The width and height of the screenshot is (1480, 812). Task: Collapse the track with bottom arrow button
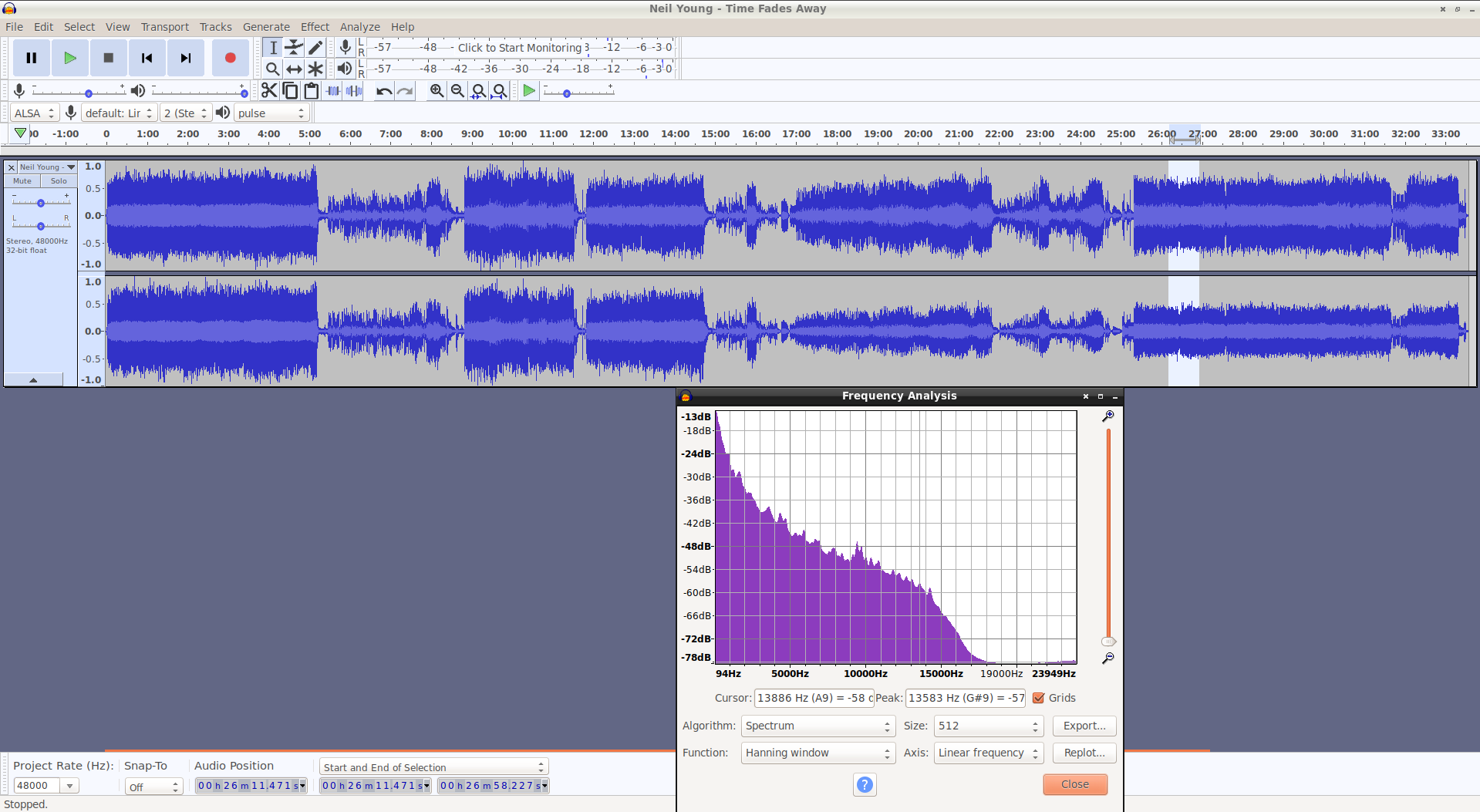click(33, 380)
